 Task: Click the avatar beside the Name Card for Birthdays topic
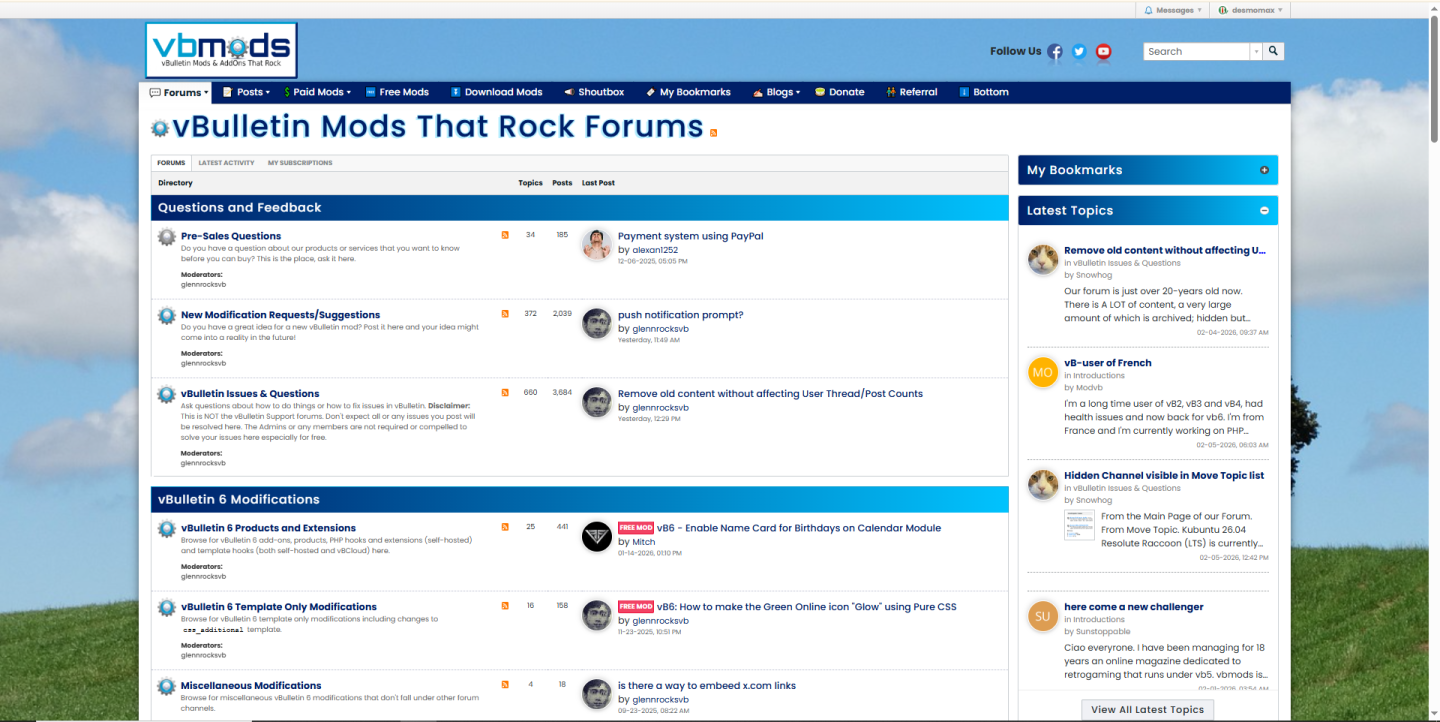pyautogui.click(x=597, y=536)
